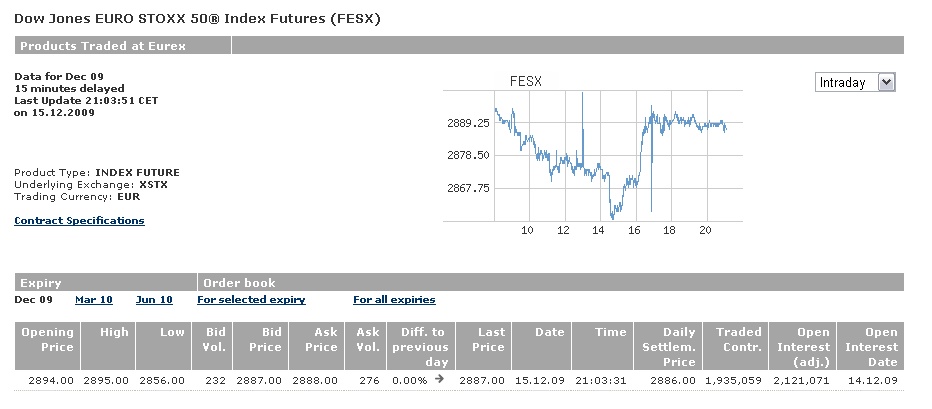Click the Ask Price column header
Viewport: 932px width, 409px height.
tap(320, 340)
